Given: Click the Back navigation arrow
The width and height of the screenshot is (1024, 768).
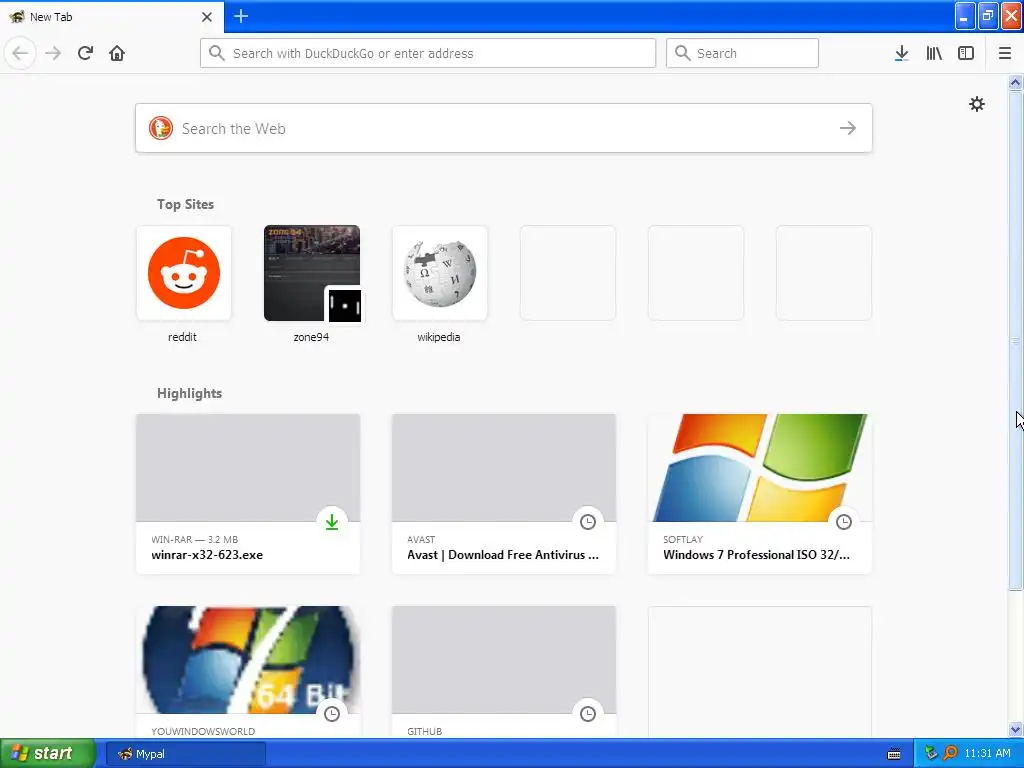Looking at the screenshot, I should pyautogui.click(x=20, y=53).
